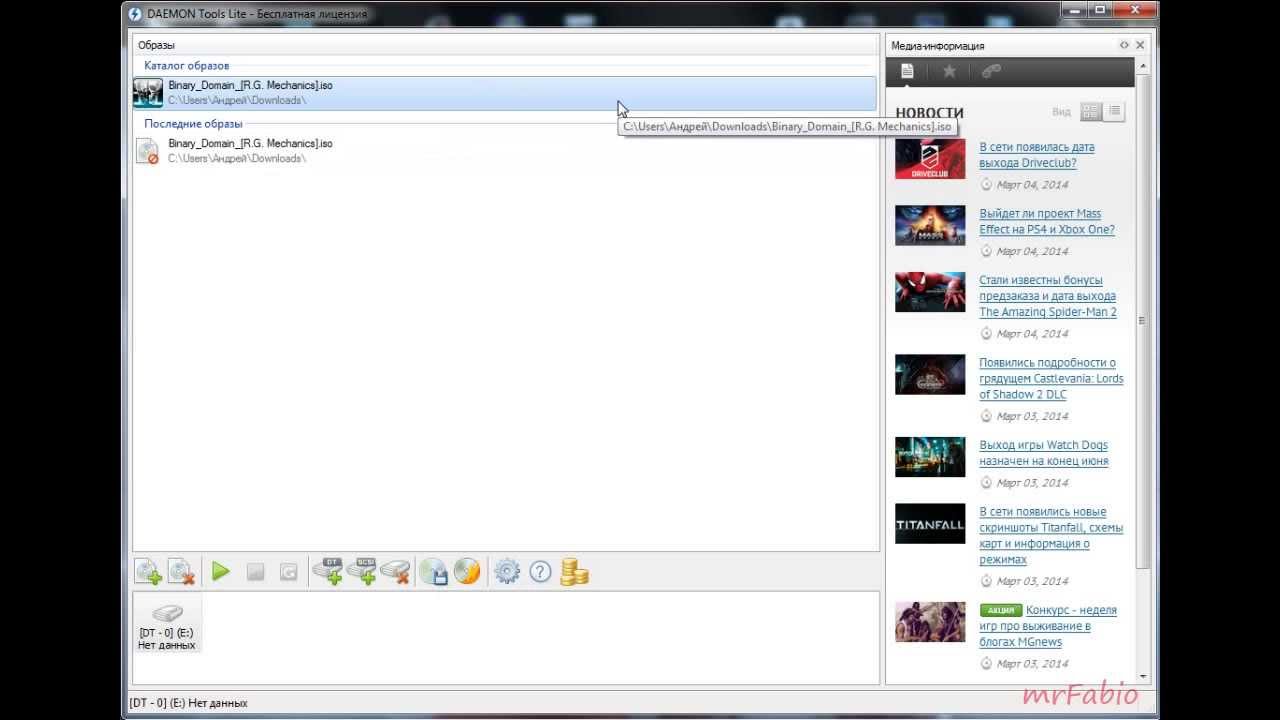
Task: Click the Mass Effect news thumbnail
Action: coord(930,225)
